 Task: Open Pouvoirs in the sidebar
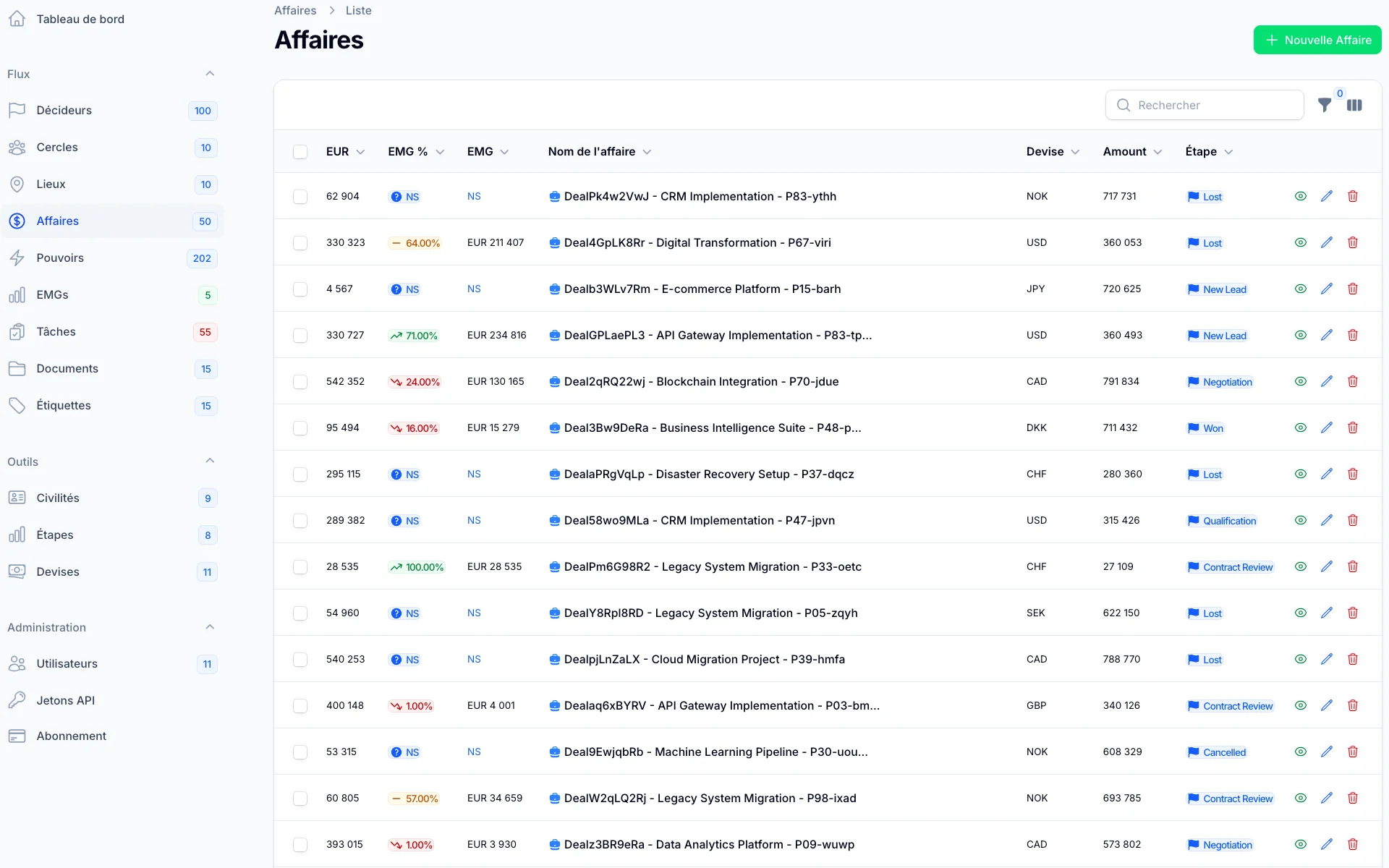tap(112, 258)
